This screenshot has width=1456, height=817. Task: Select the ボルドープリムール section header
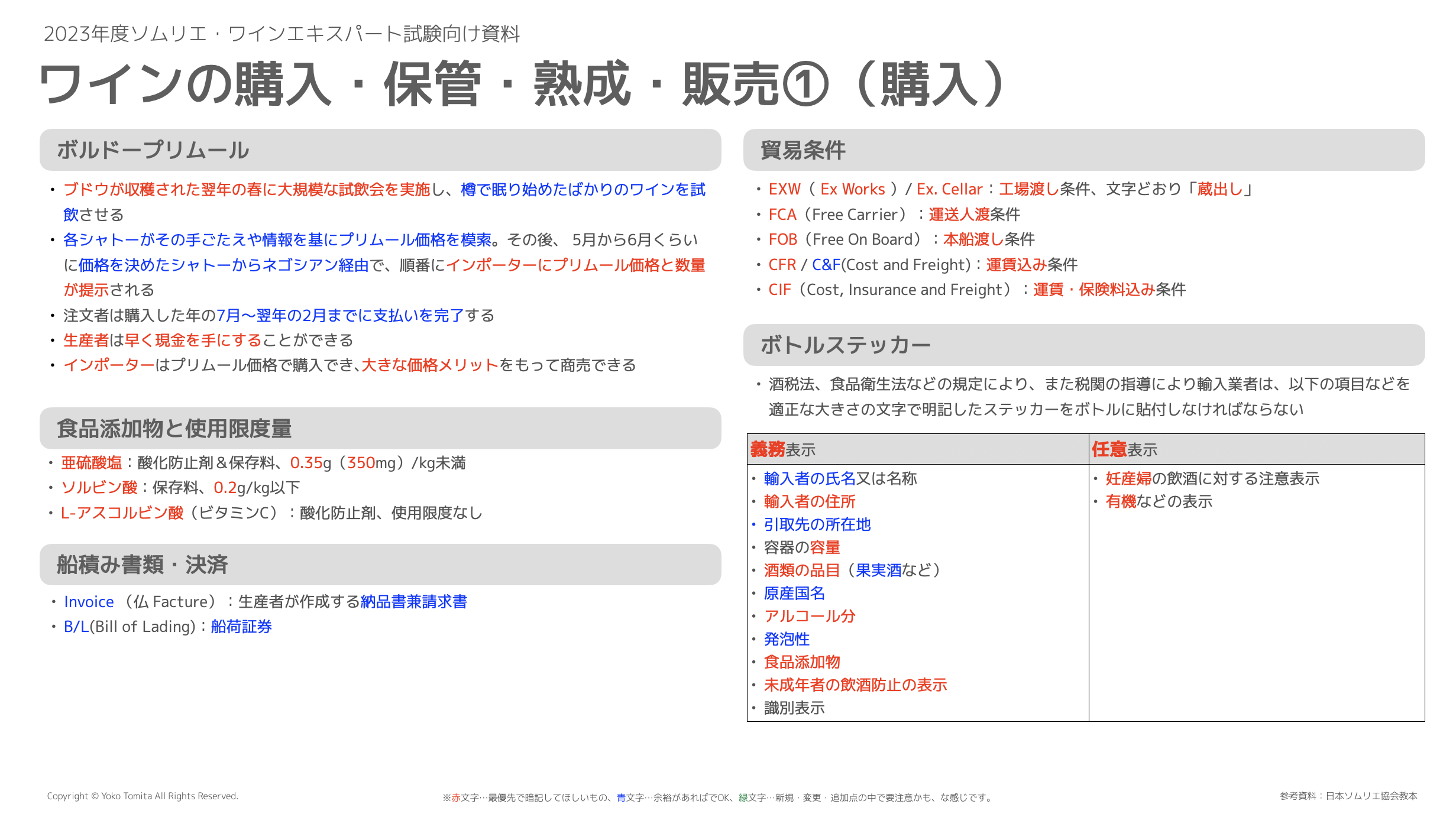380,150
